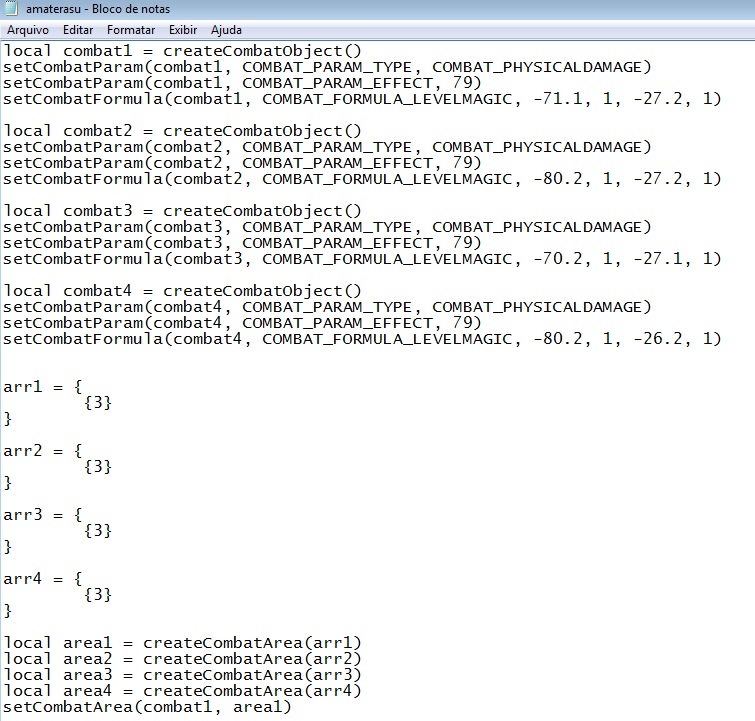Click the {3} value under arr1

(x=98, y=403)
